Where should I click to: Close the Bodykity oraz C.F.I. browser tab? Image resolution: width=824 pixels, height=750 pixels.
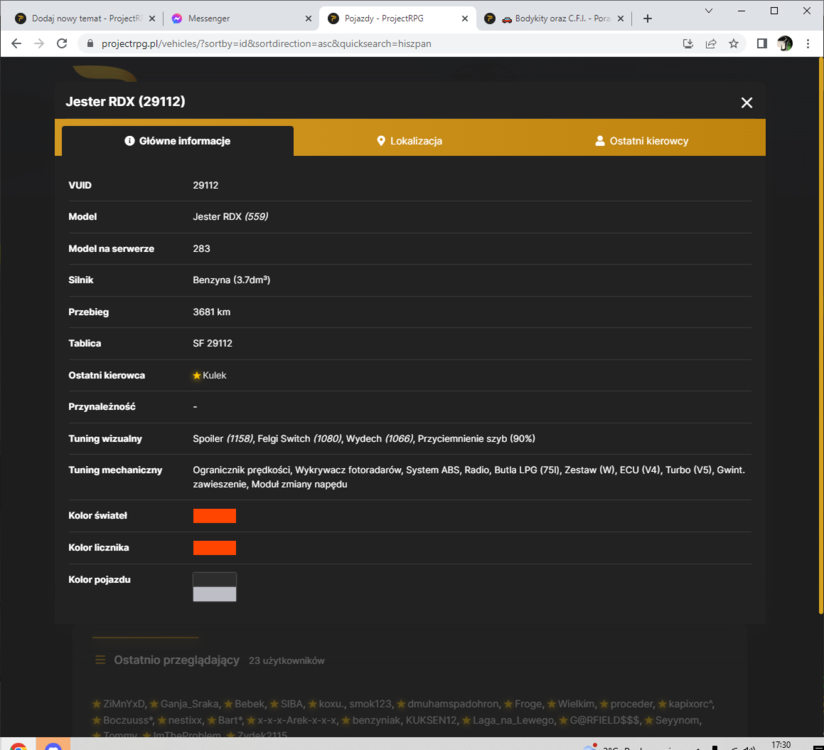(x=621, y=18)
